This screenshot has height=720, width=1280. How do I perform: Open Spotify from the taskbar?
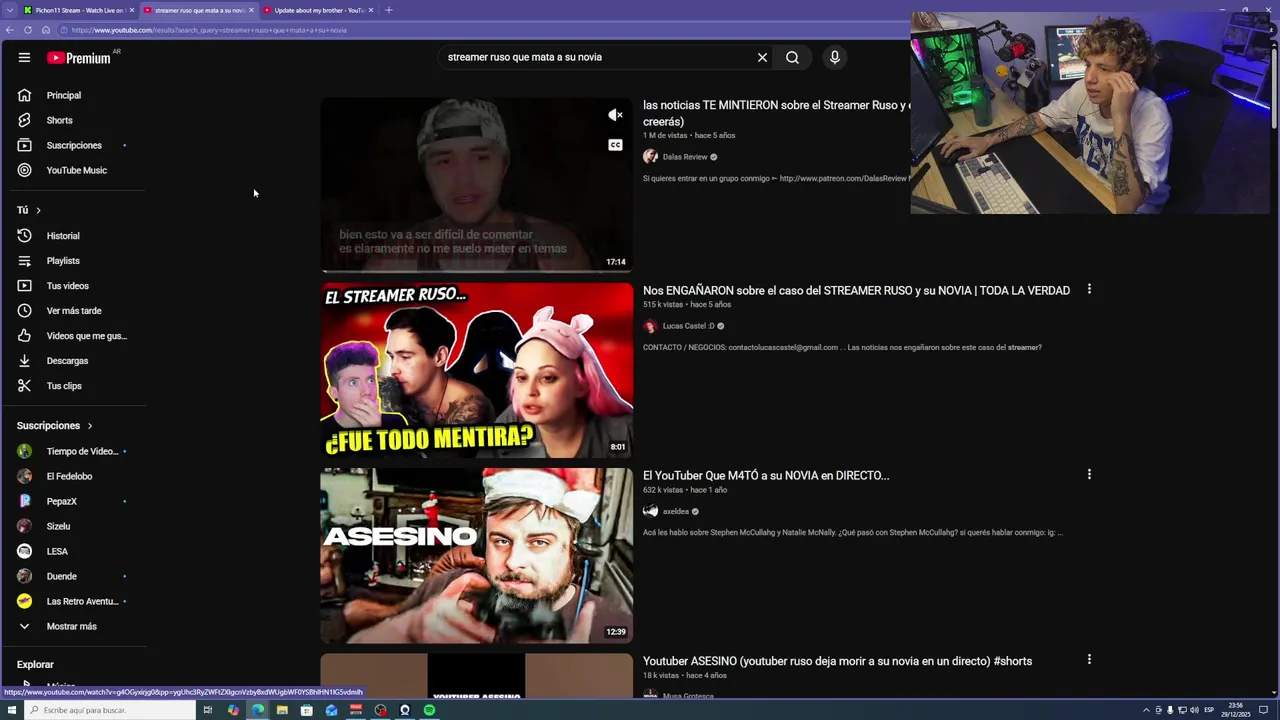point(429,710)
